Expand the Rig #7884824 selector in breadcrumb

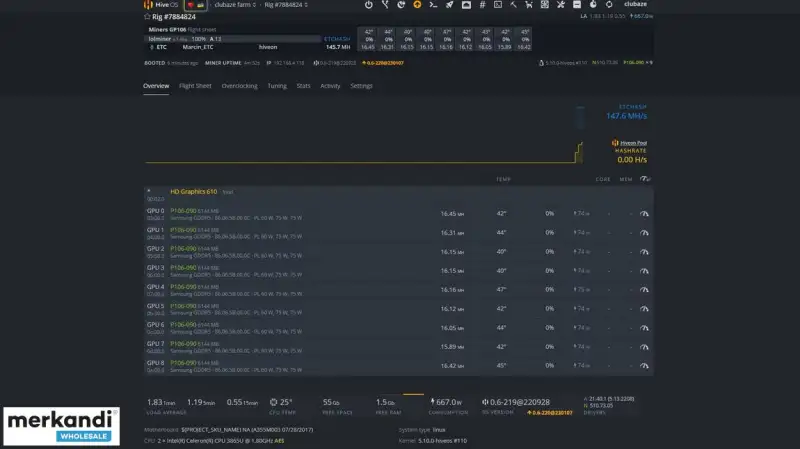point(286,5)
